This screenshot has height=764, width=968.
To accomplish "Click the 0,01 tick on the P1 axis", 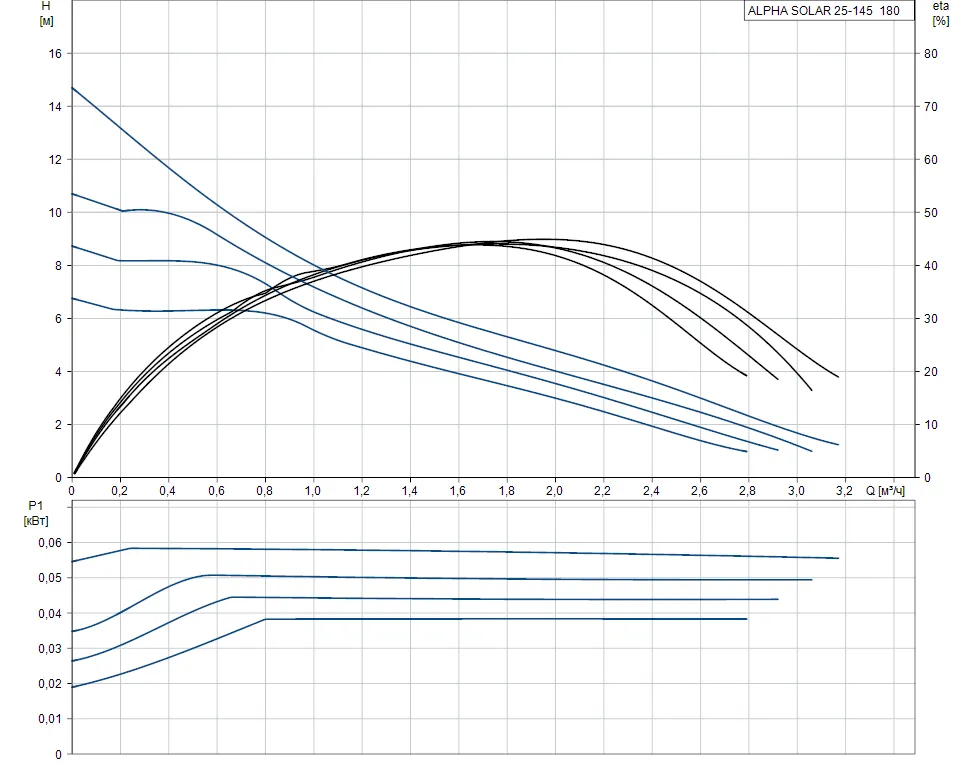I will (x=50, y=719).
